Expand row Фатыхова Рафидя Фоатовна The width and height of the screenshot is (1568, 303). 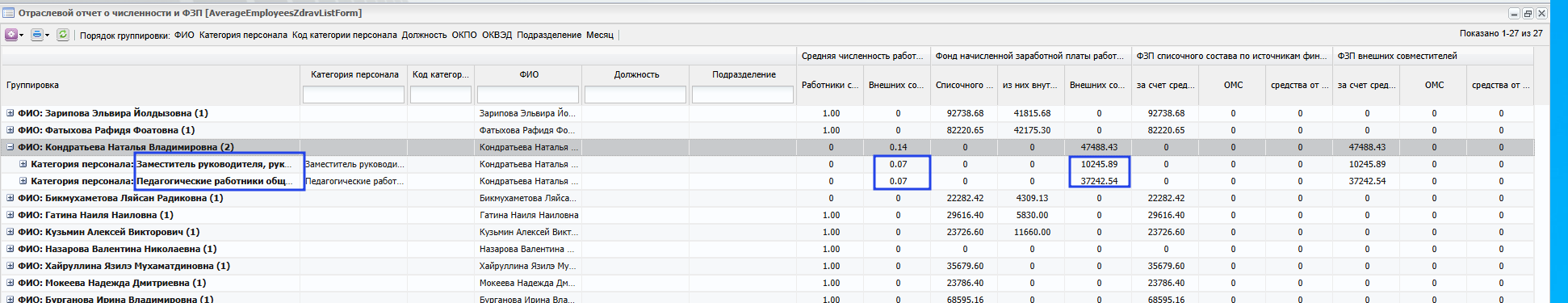pos(10,130)
